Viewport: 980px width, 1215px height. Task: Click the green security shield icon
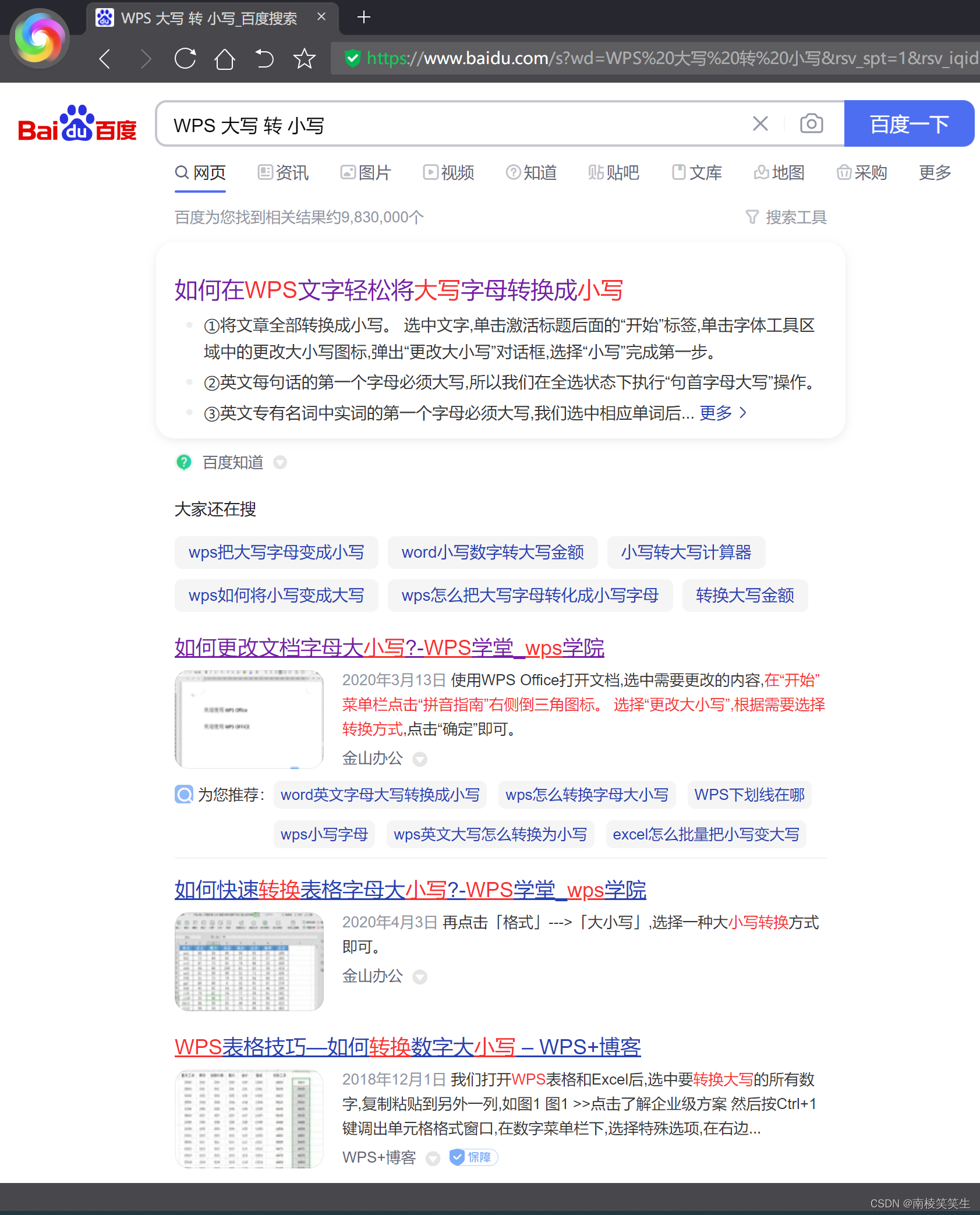click(352, 58)
